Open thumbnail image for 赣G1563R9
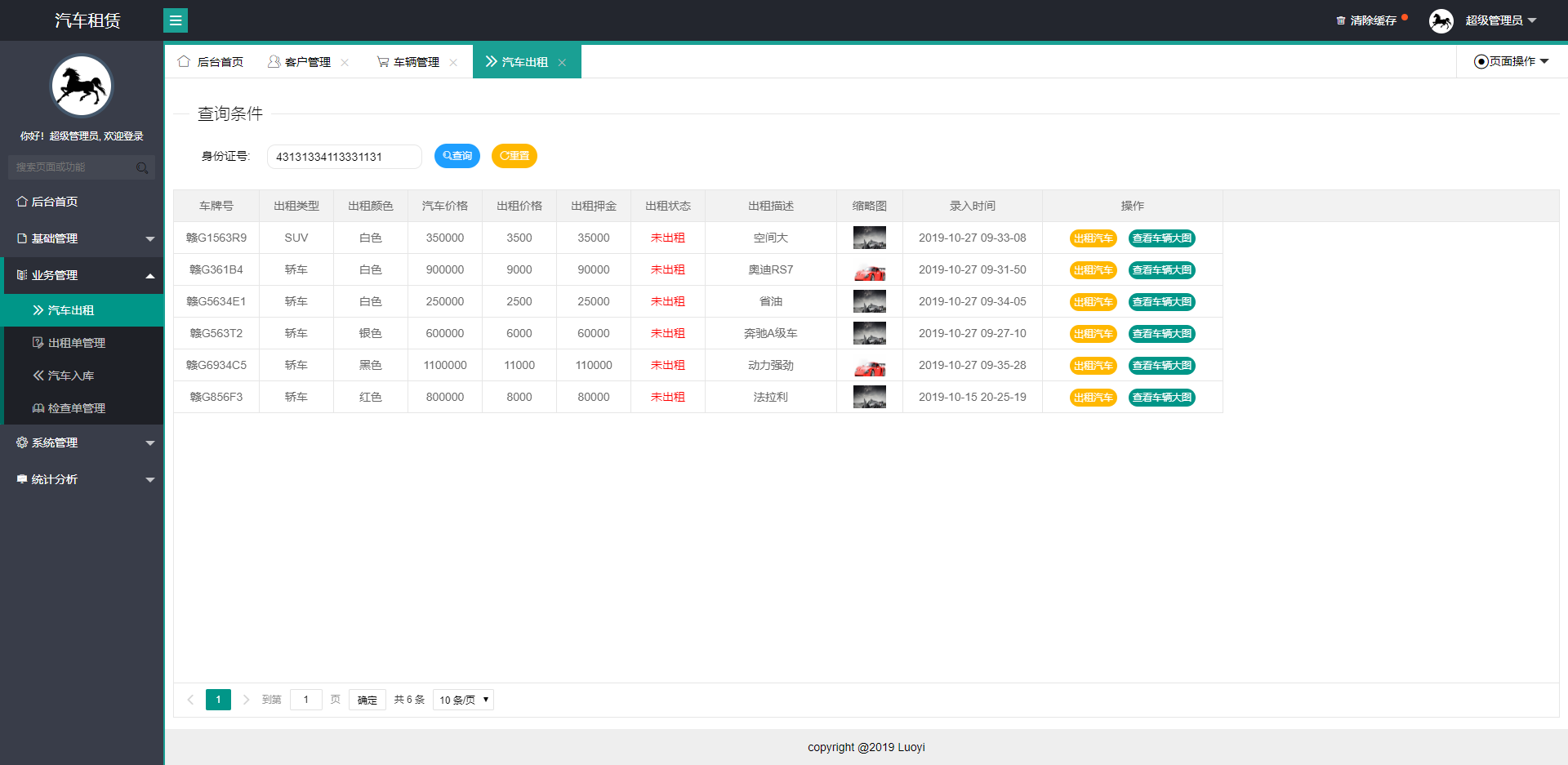The width and height of the screenshot is (1568, 765). tap(870, 238)
